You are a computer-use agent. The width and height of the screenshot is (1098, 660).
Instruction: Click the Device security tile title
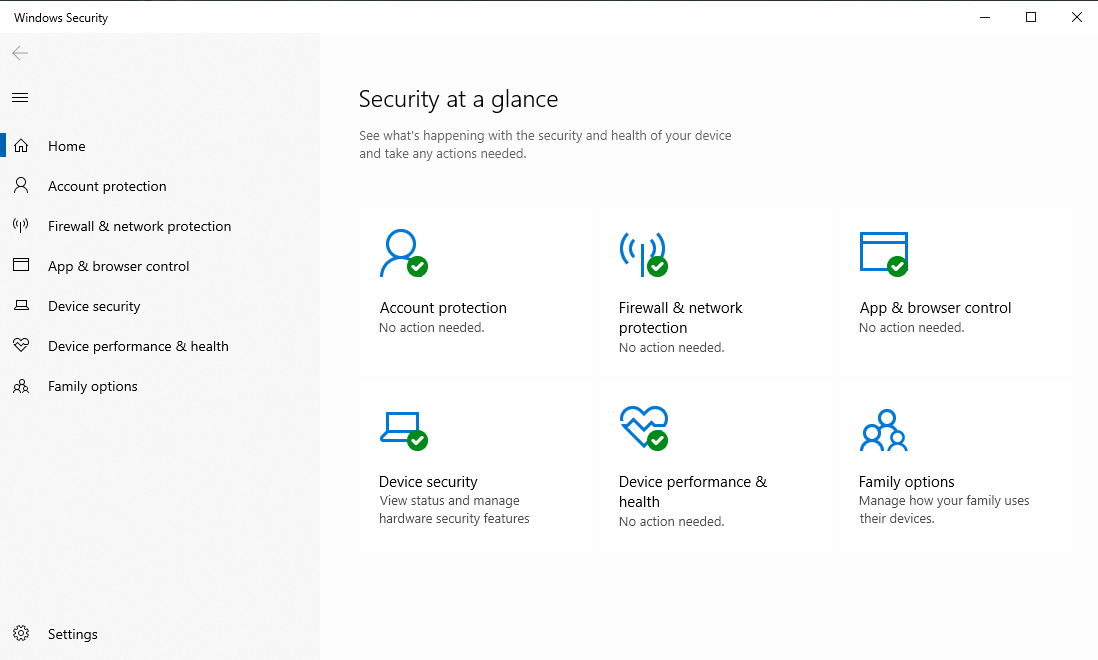(x=428, y=482)
